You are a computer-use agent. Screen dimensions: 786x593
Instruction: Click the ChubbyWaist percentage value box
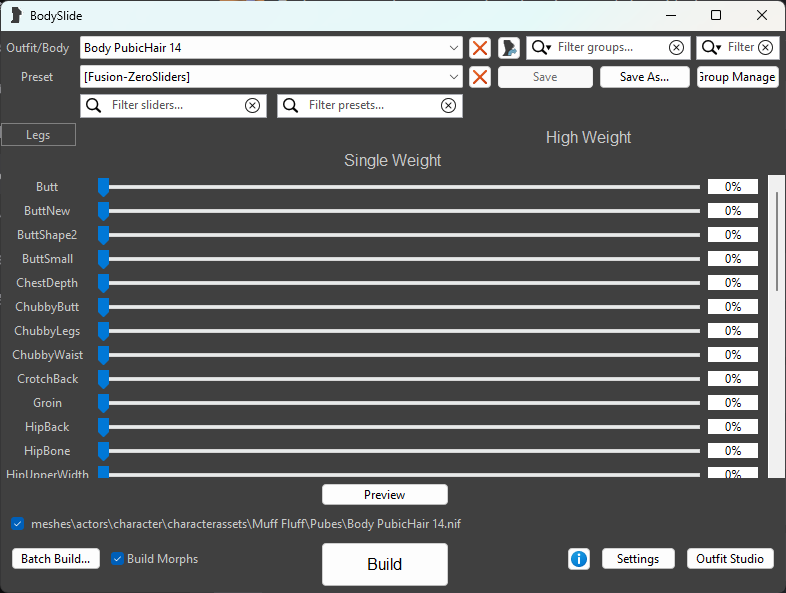[x=733, y=355]
